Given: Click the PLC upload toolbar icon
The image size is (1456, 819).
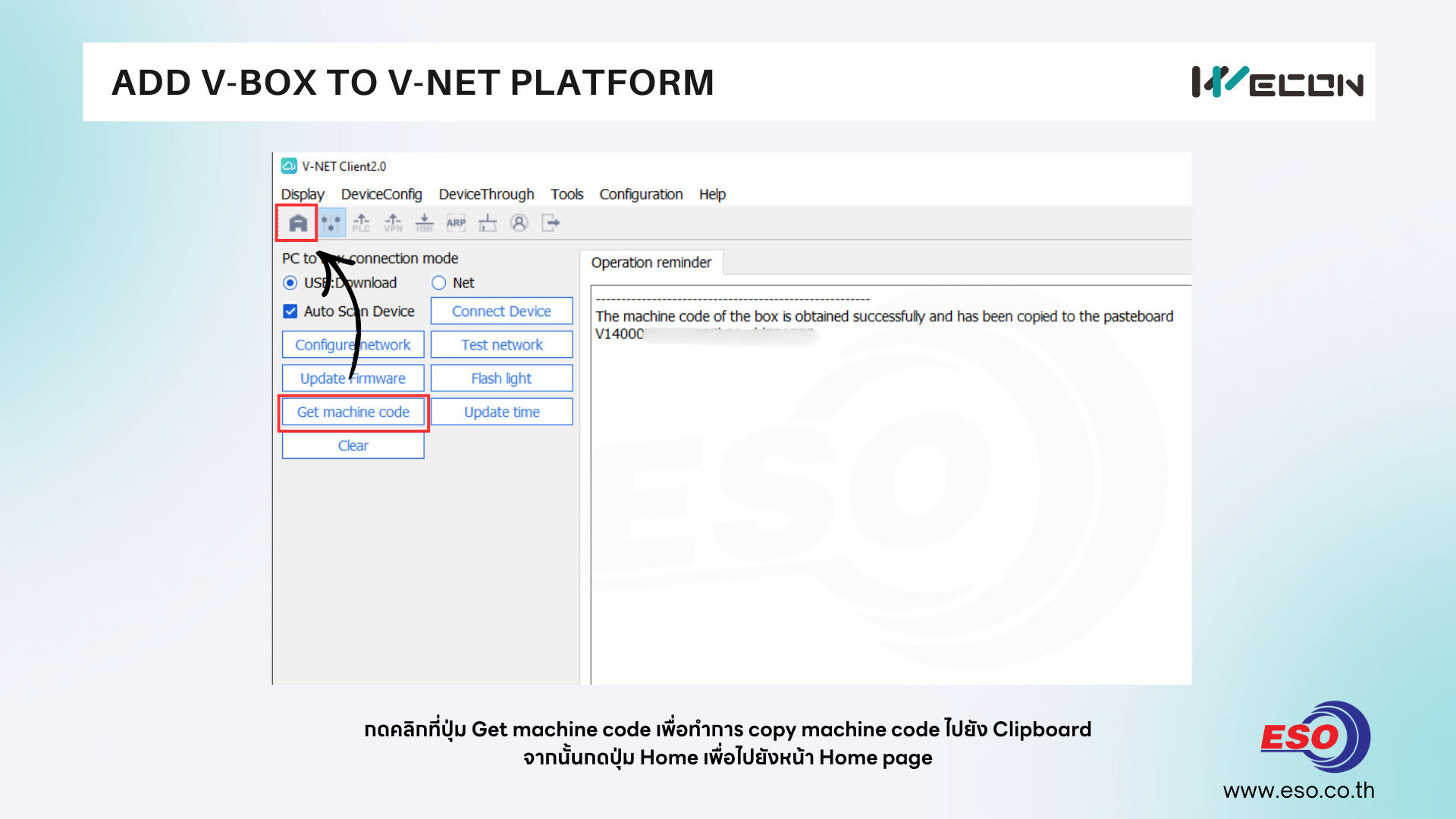Looking at the screenshot, I should [362, 223].
